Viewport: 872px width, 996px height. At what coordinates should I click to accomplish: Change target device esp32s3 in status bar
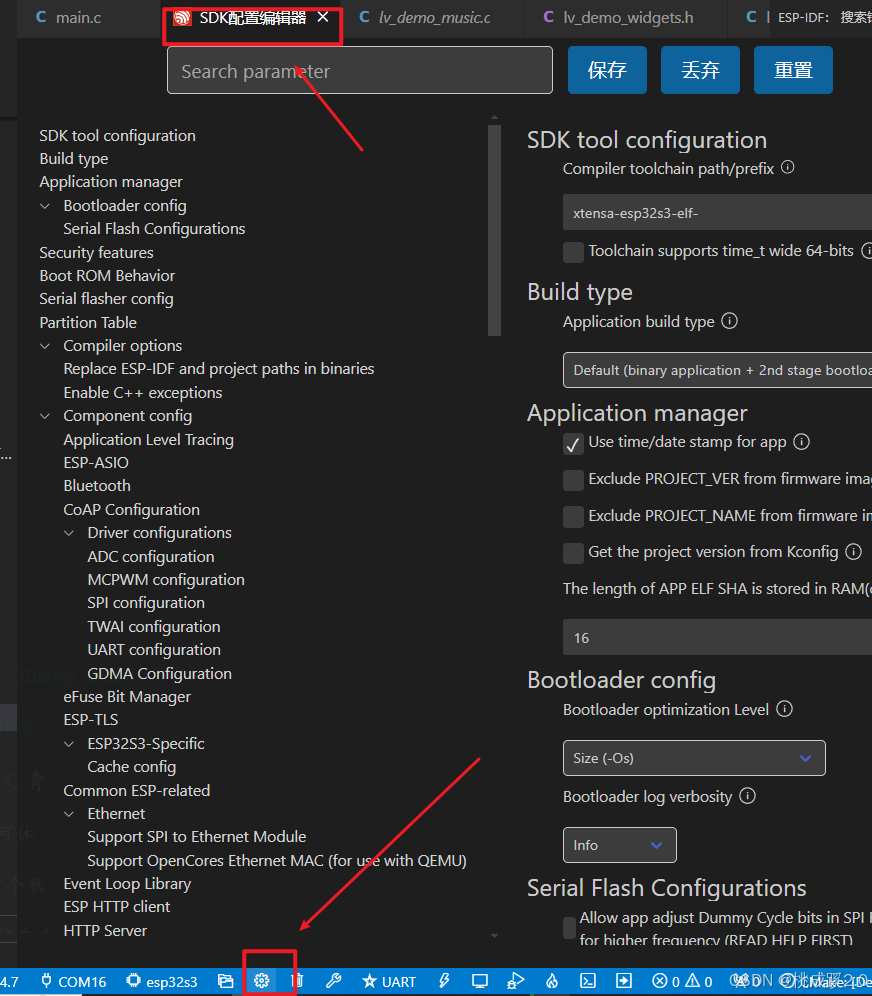[162, 981]
